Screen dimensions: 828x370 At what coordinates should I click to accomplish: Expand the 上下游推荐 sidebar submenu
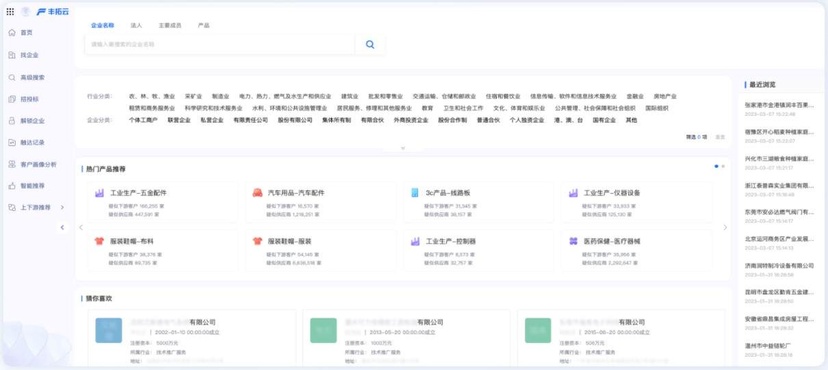coord(62,207)
